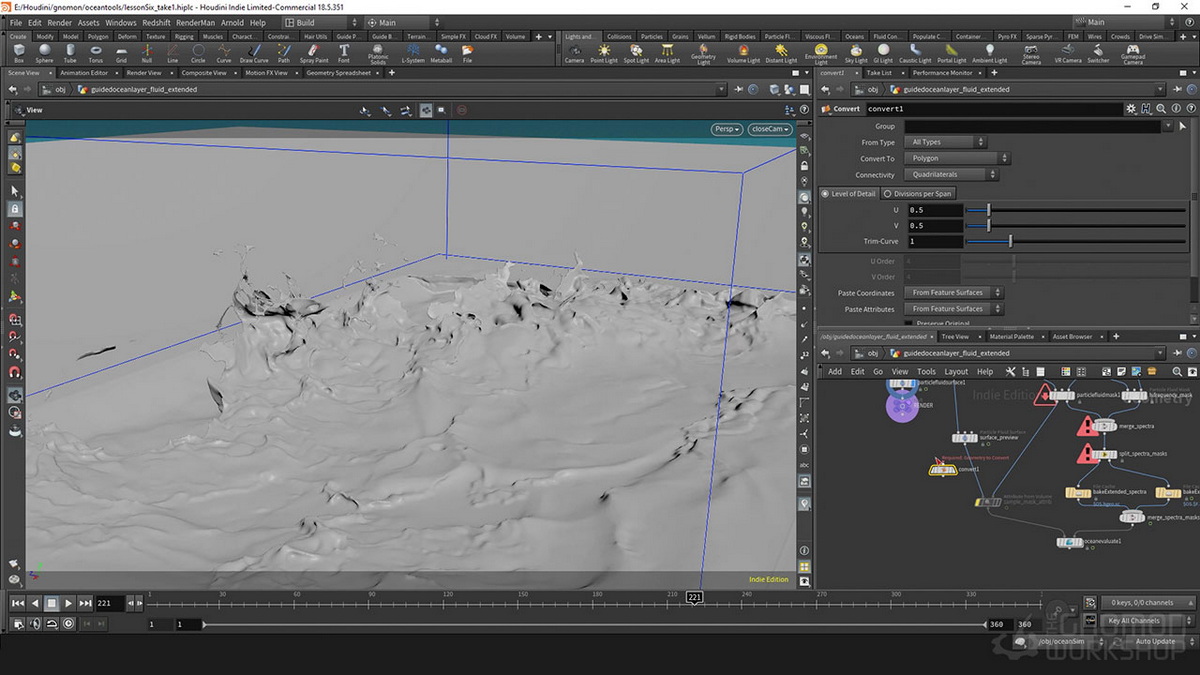Screen dimensions: 1200x675
Task: Create a Metaball from the shelf
Action: [441, 53]
